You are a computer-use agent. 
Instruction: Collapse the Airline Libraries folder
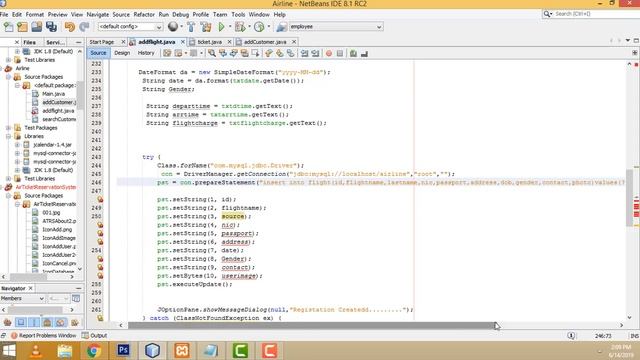tap(9, 136)
